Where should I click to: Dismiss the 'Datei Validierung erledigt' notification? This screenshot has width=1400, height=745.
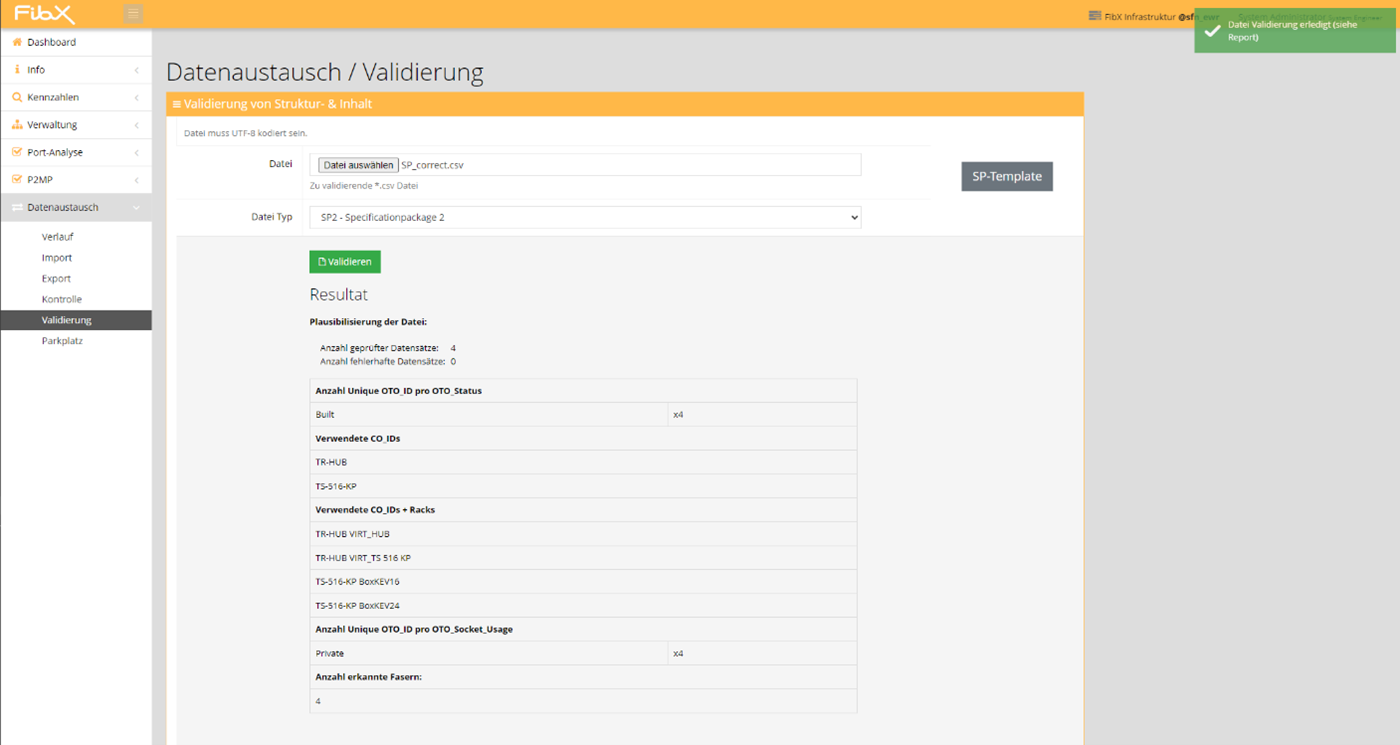pyautogui.click(x=1295, y=31)
